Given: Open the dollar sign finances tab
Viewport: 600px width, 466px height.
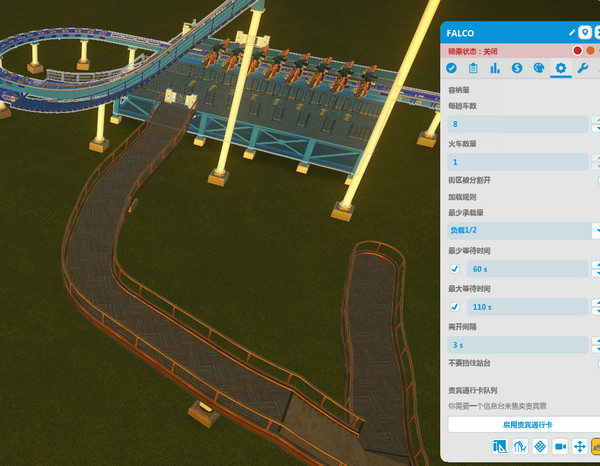Looking at the screenshot, I should coord(517,68).
